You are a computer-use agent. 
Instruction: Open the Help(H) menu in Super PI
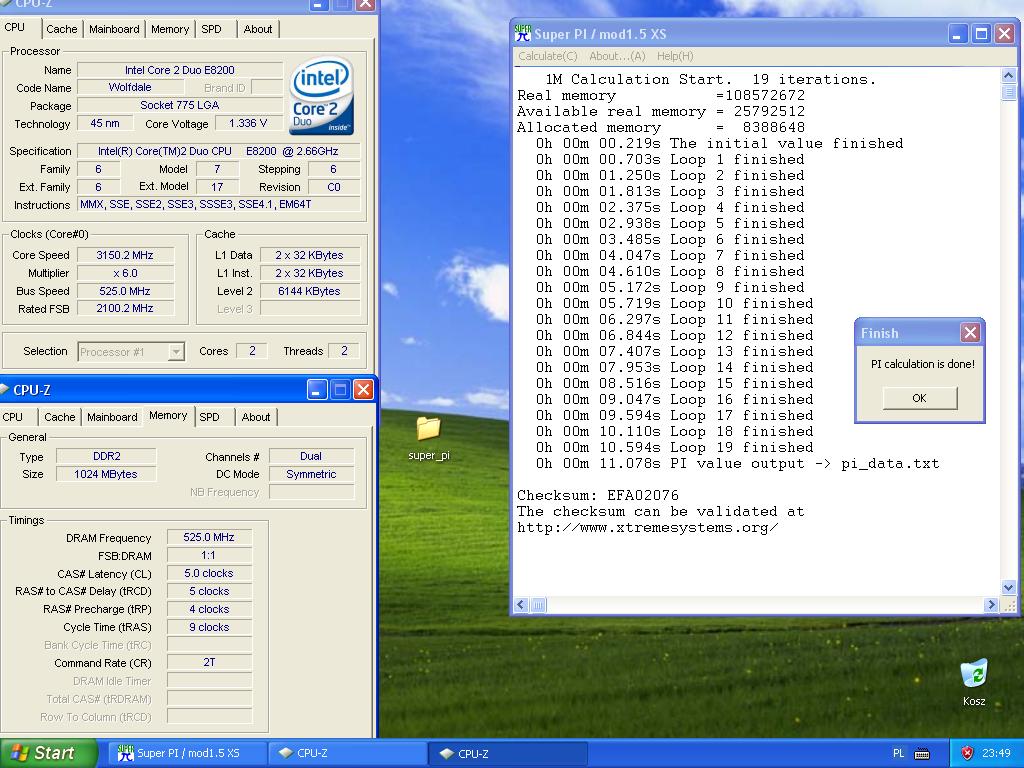(675, 56)
